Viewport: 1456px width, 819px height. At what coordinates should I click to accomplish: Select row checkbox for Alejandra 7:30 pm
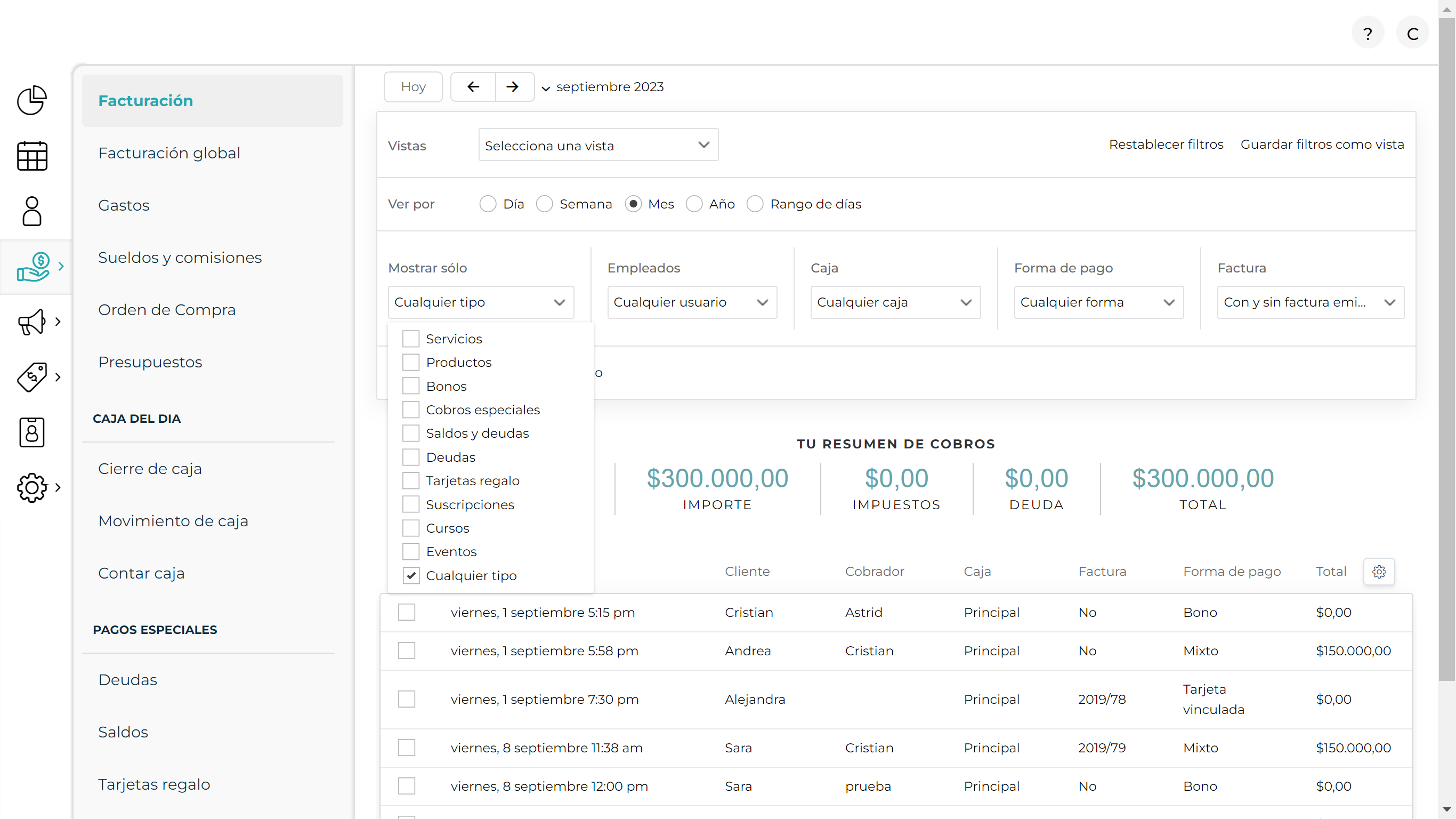[x=407, y=699]
